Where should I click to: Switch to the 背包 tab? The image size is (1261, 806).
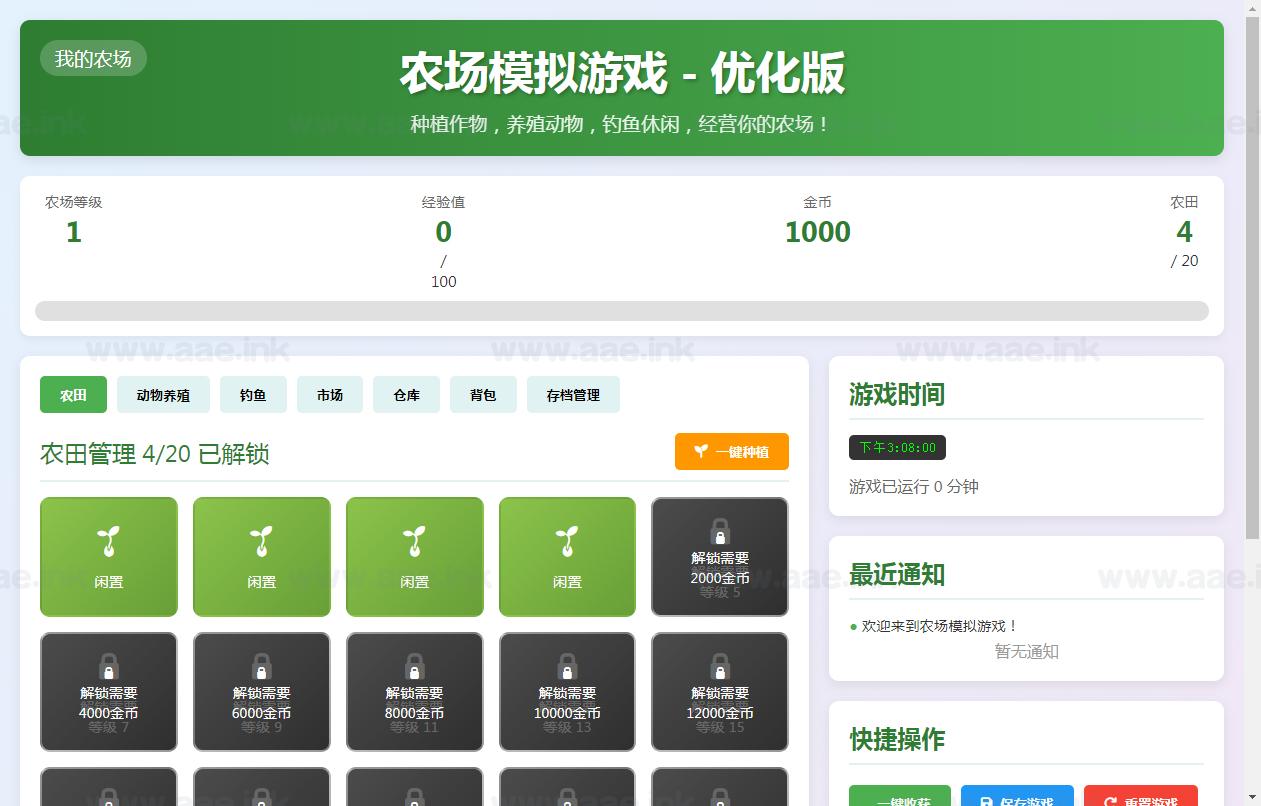pos(483,395)
